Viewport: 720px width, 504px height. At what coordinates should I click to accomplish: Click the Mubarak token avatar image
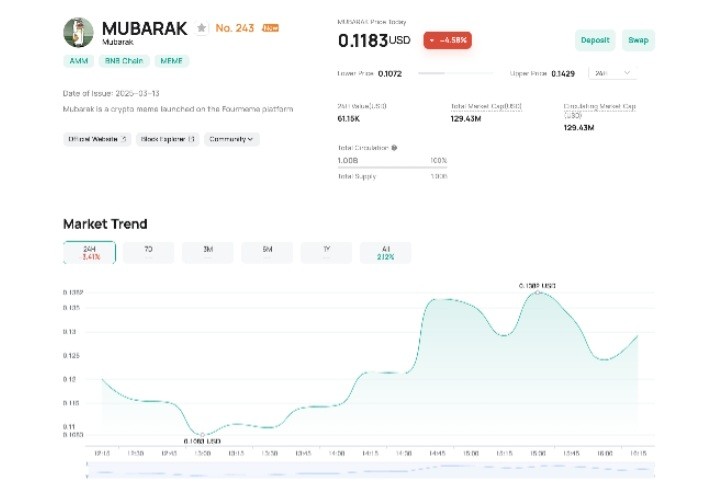(78, 33)
